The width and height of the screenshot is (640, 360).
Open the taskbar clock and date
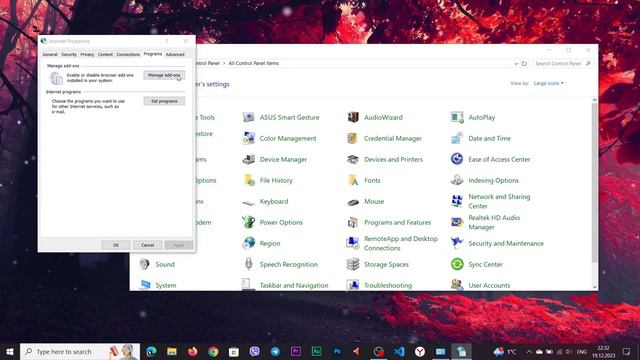tap(603, 351)
